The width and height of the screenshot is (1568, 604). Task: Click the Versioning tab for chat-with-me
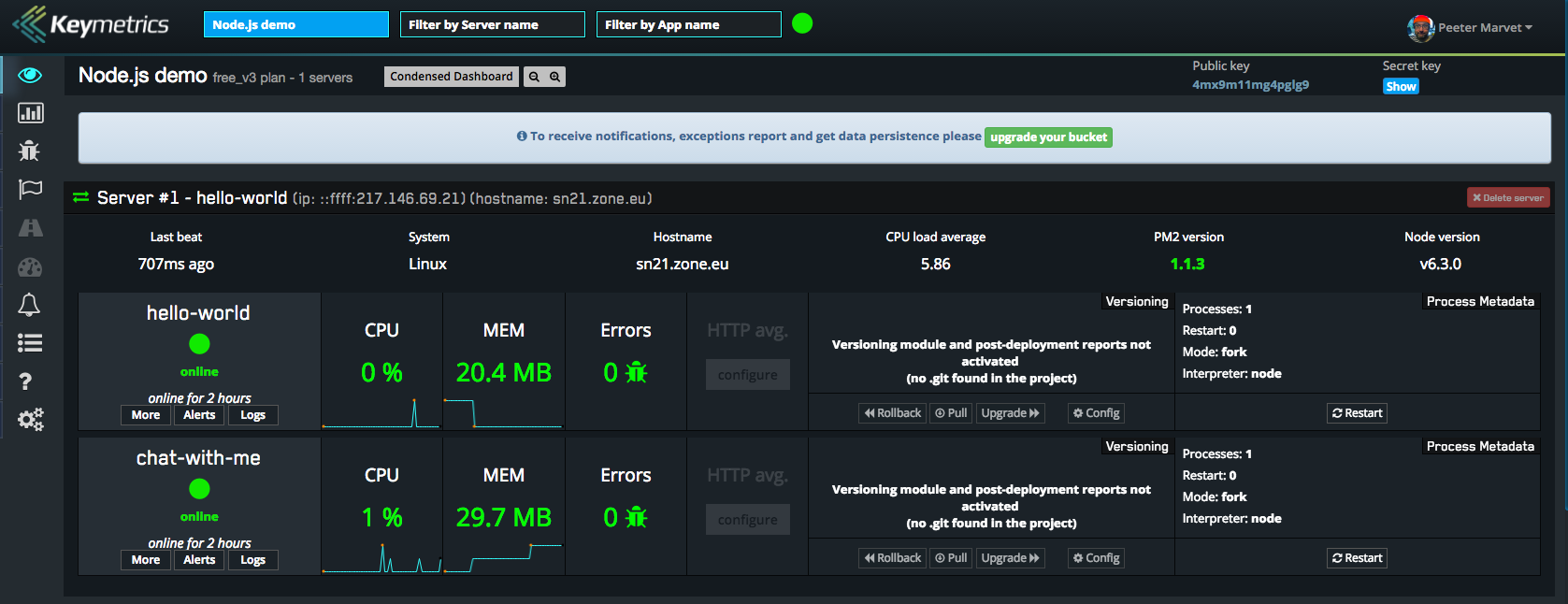(1137, 446)
